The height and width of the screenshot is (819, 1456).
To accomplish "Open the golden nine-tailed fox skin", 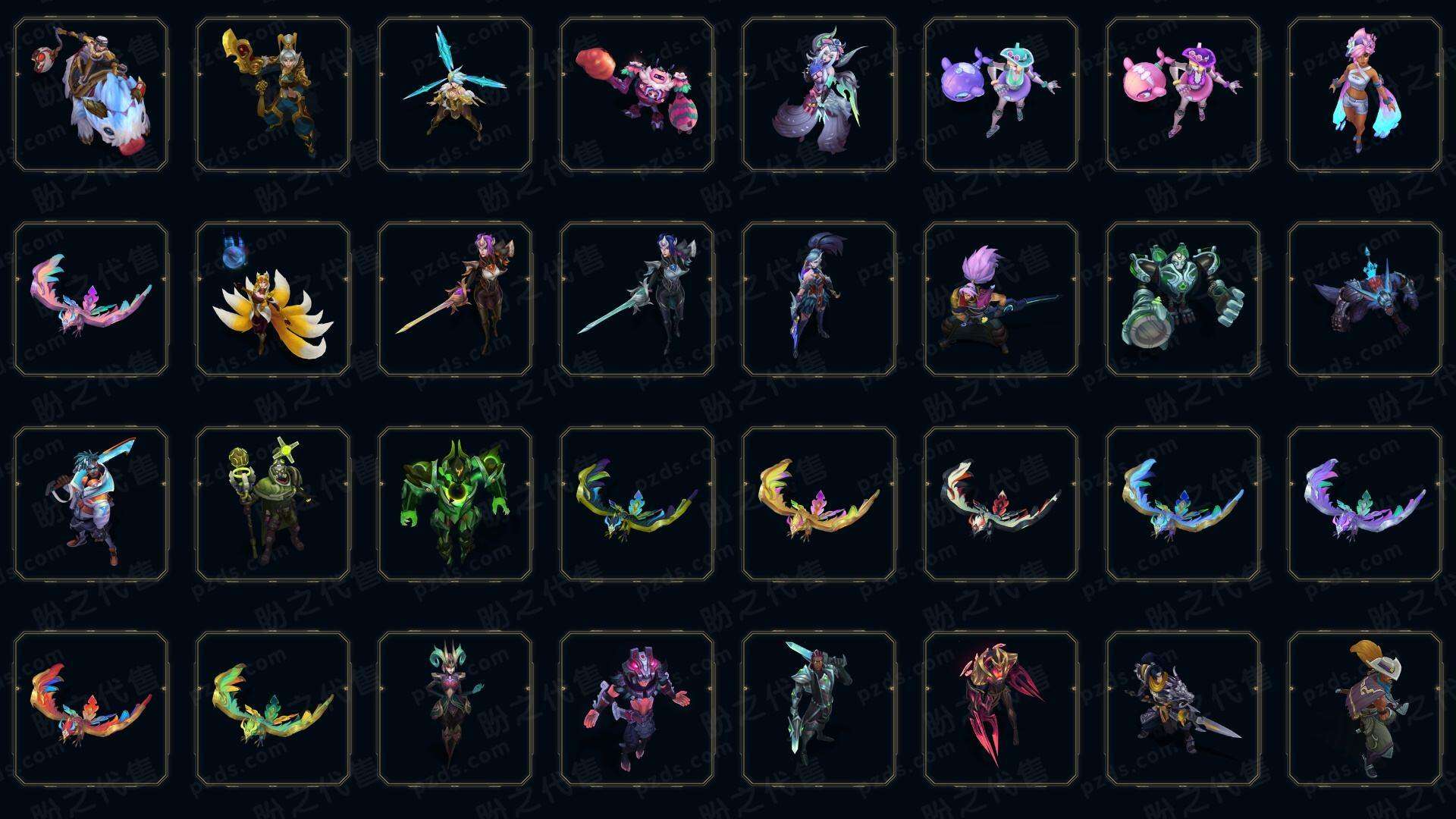I will 273,299.
